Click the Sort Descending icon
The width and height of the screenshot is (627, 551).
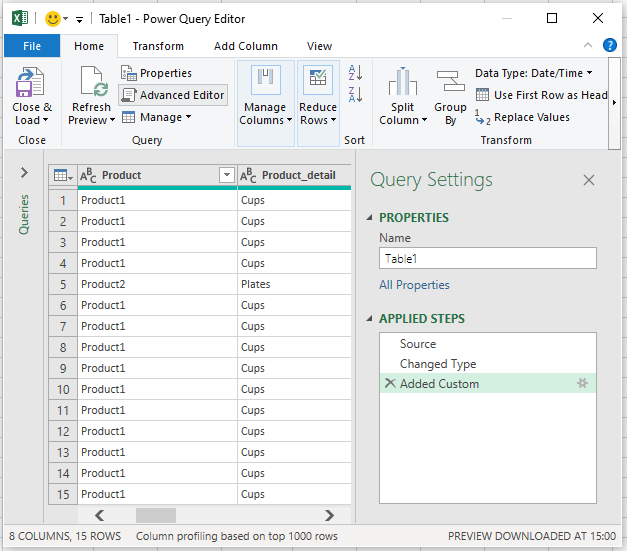point(354,94)
